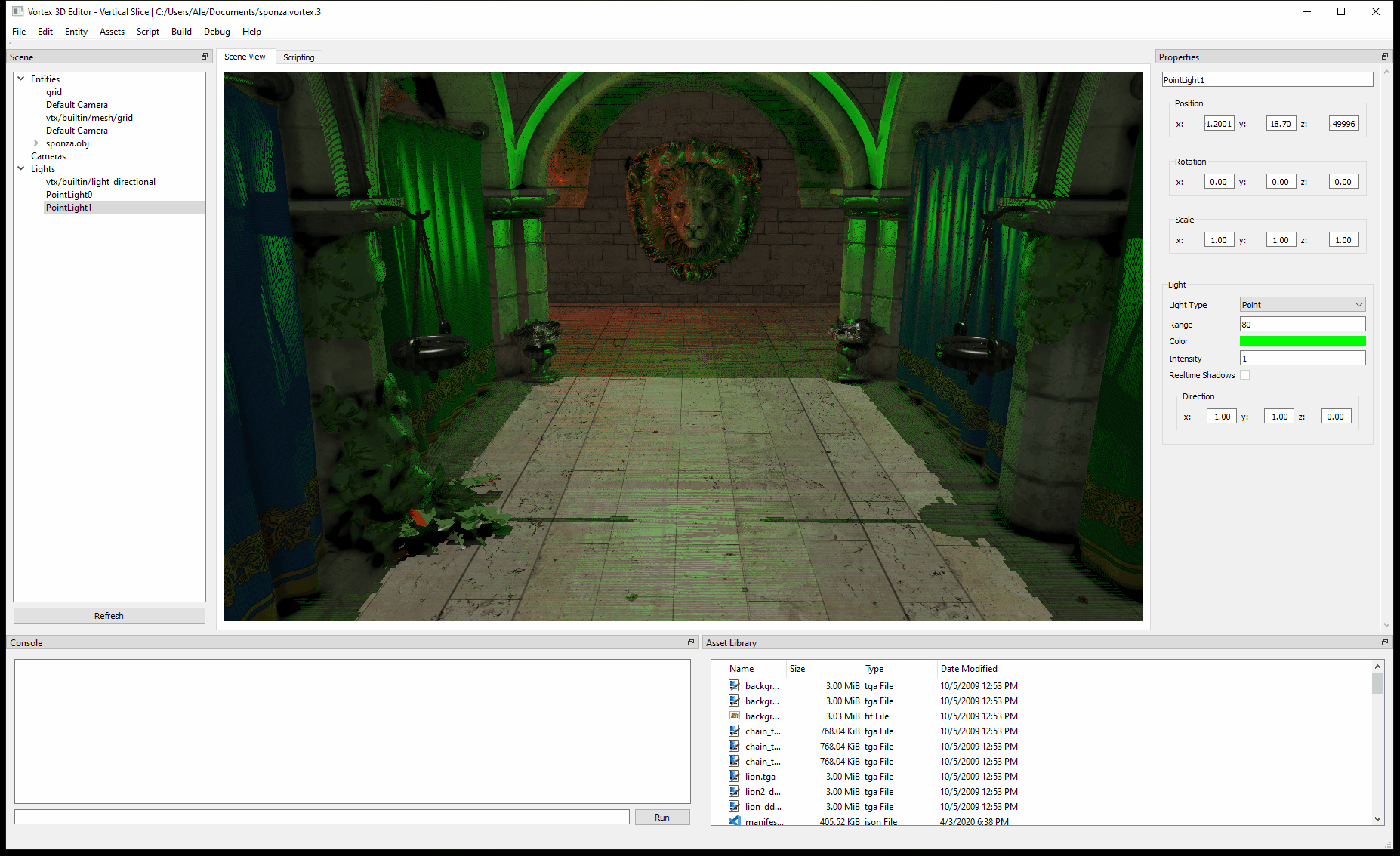Screen dimensions: 1400x856
Task: Float the Console panel with its dock icon
Action: pyautogui.click(x=690, y=642)
